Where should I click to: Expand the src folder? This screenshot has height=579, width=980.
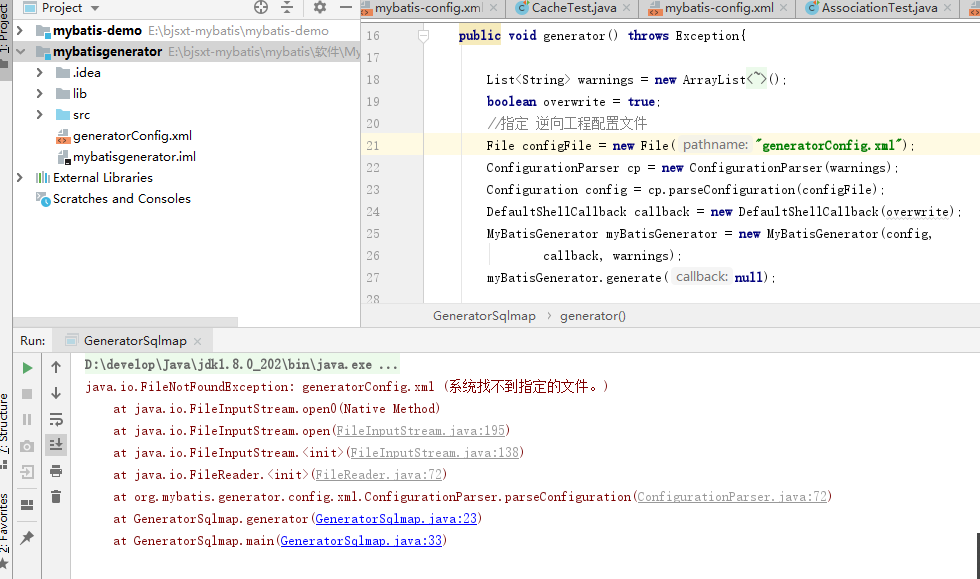click(39, 114)
